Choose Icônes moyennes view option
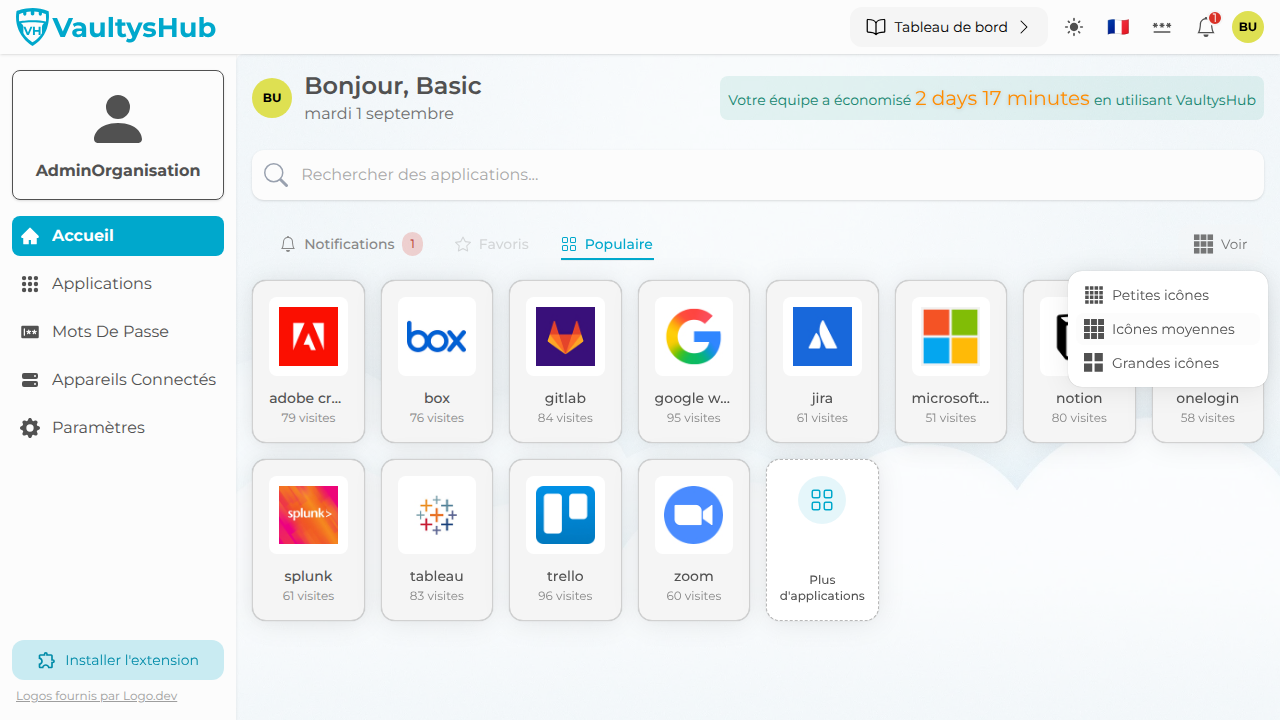 (x=1168, y=329)
